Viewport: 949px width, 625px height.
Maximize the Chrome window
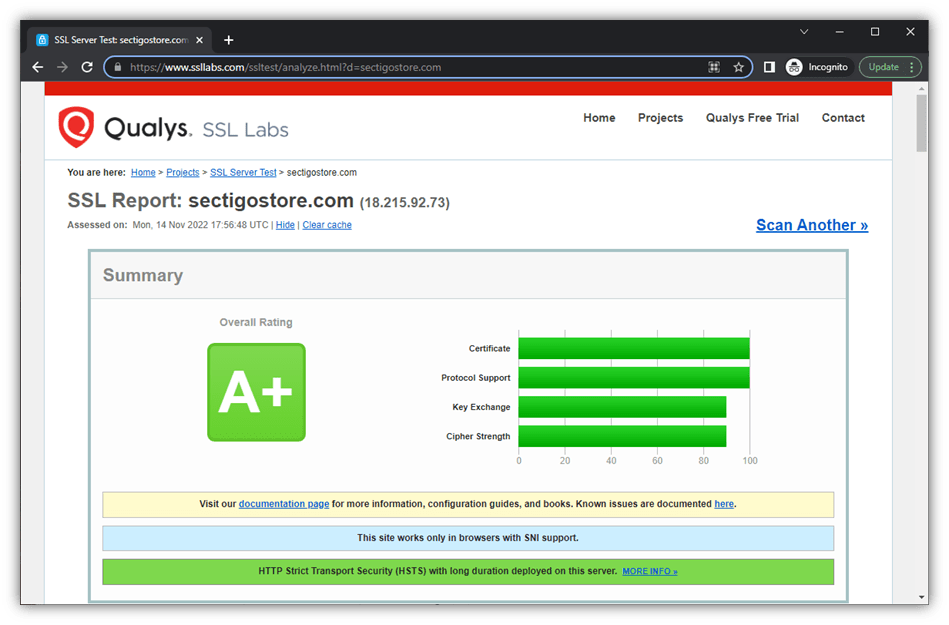click(x=875, y=31)
